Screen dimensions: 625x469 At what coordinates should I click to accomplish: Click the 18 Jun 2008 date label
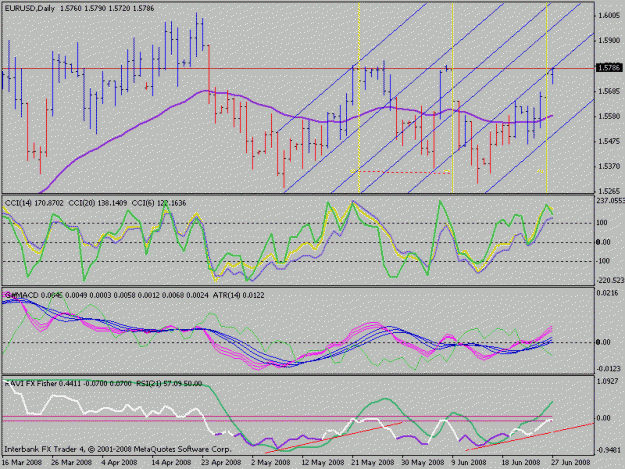[x=521, y=463]
